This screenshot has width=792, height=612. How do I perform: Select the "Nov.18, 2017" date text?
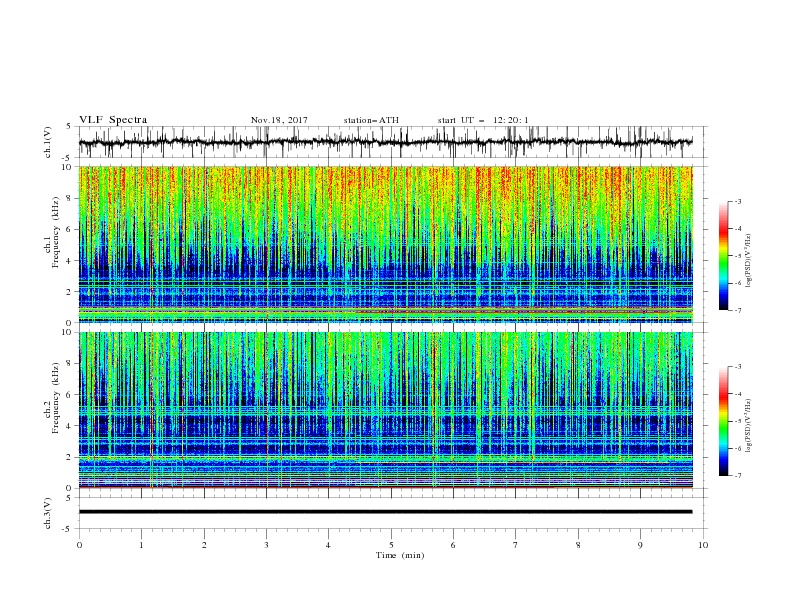[x=279, y=120]
